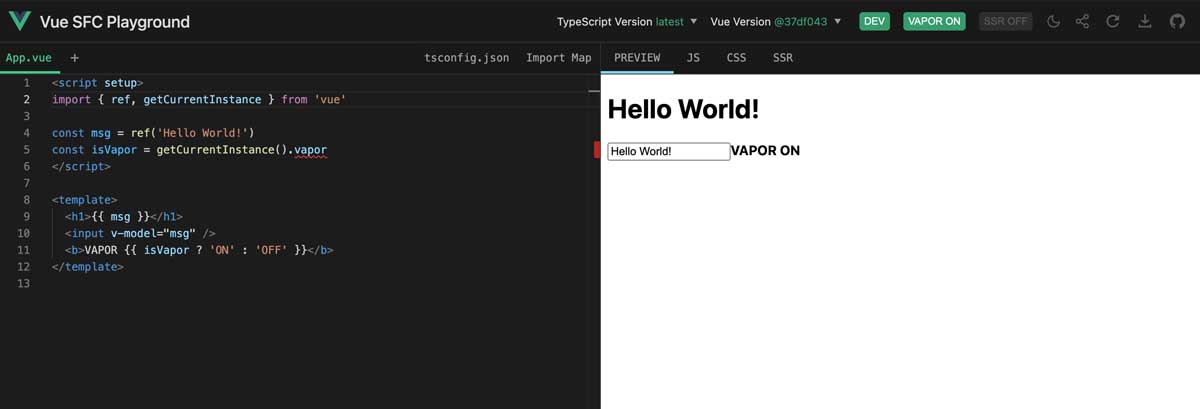Open the Vue Version dropdown
Viewport: 1200px width, 409px height.
click(x=776, y=21)
